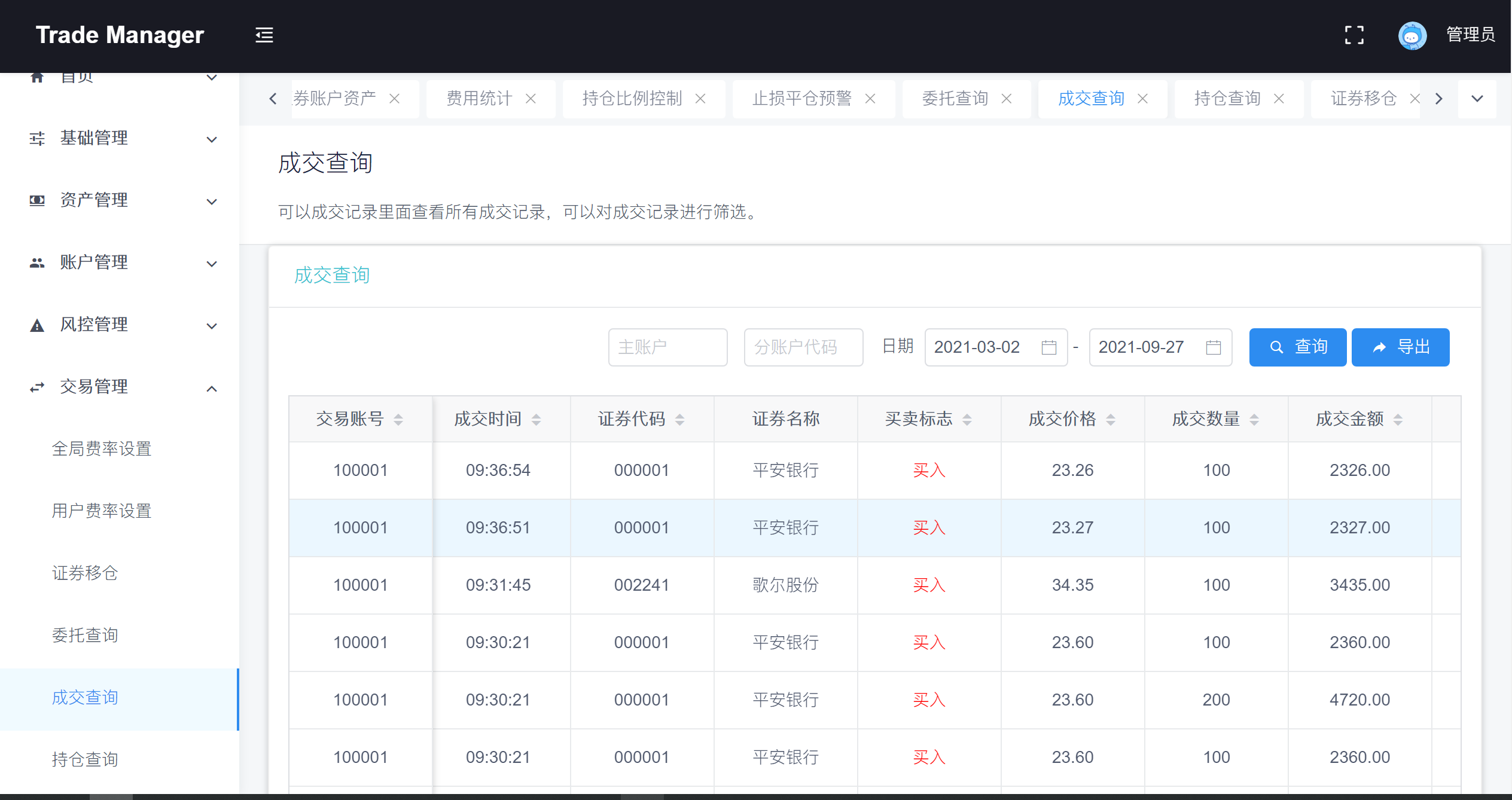
Task: Click the 查询 search button
Action: point(1298,347)
